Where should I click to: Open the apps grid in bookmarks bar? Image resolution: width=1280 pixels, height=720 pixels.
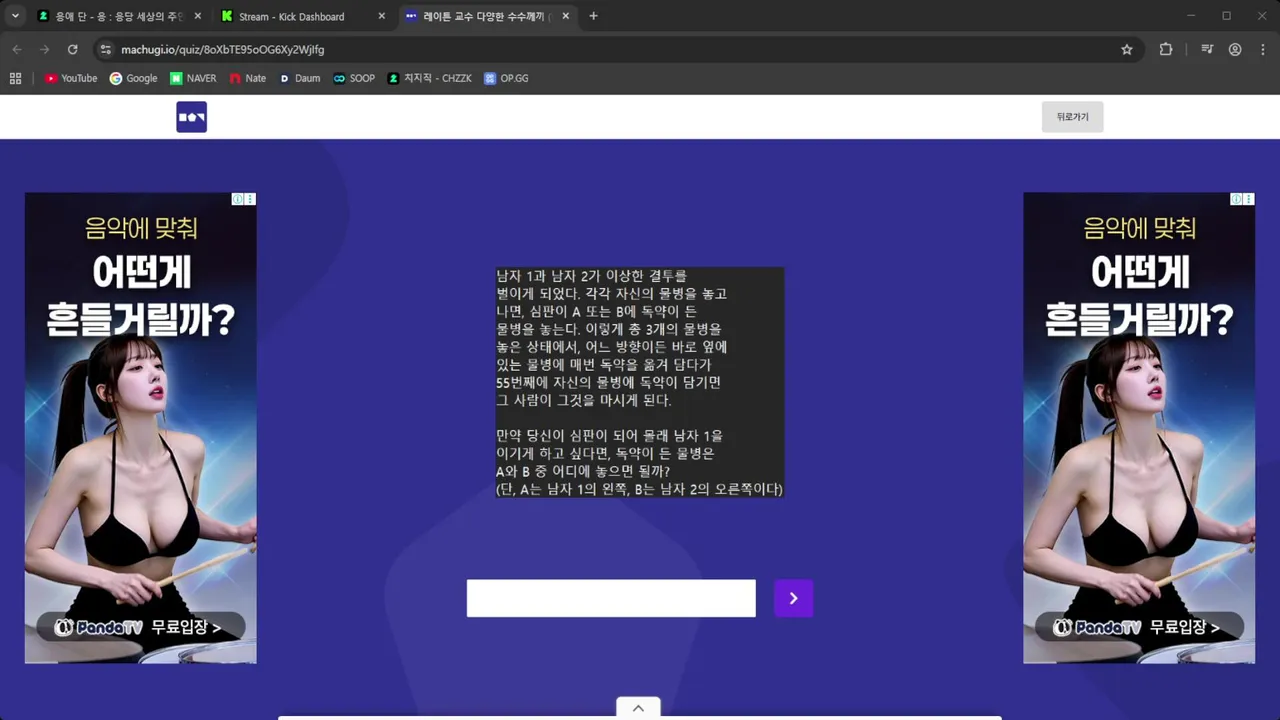click(x=15, y=78)
